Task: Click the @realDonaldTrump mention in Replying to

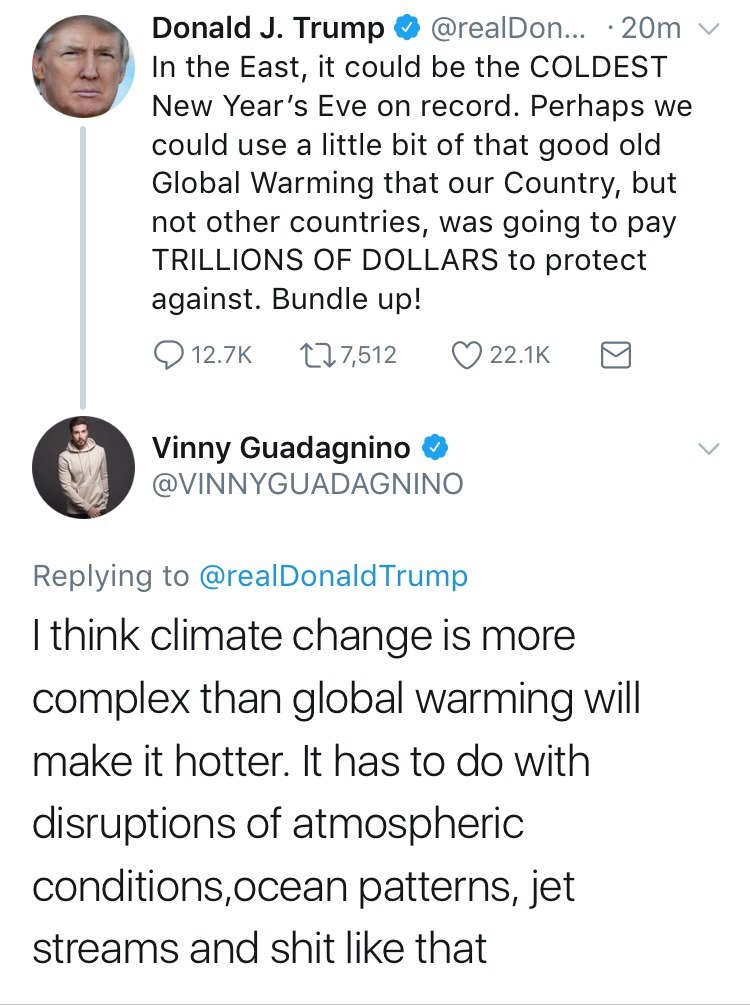Action: pyautogui.click(x=334, y=576)
